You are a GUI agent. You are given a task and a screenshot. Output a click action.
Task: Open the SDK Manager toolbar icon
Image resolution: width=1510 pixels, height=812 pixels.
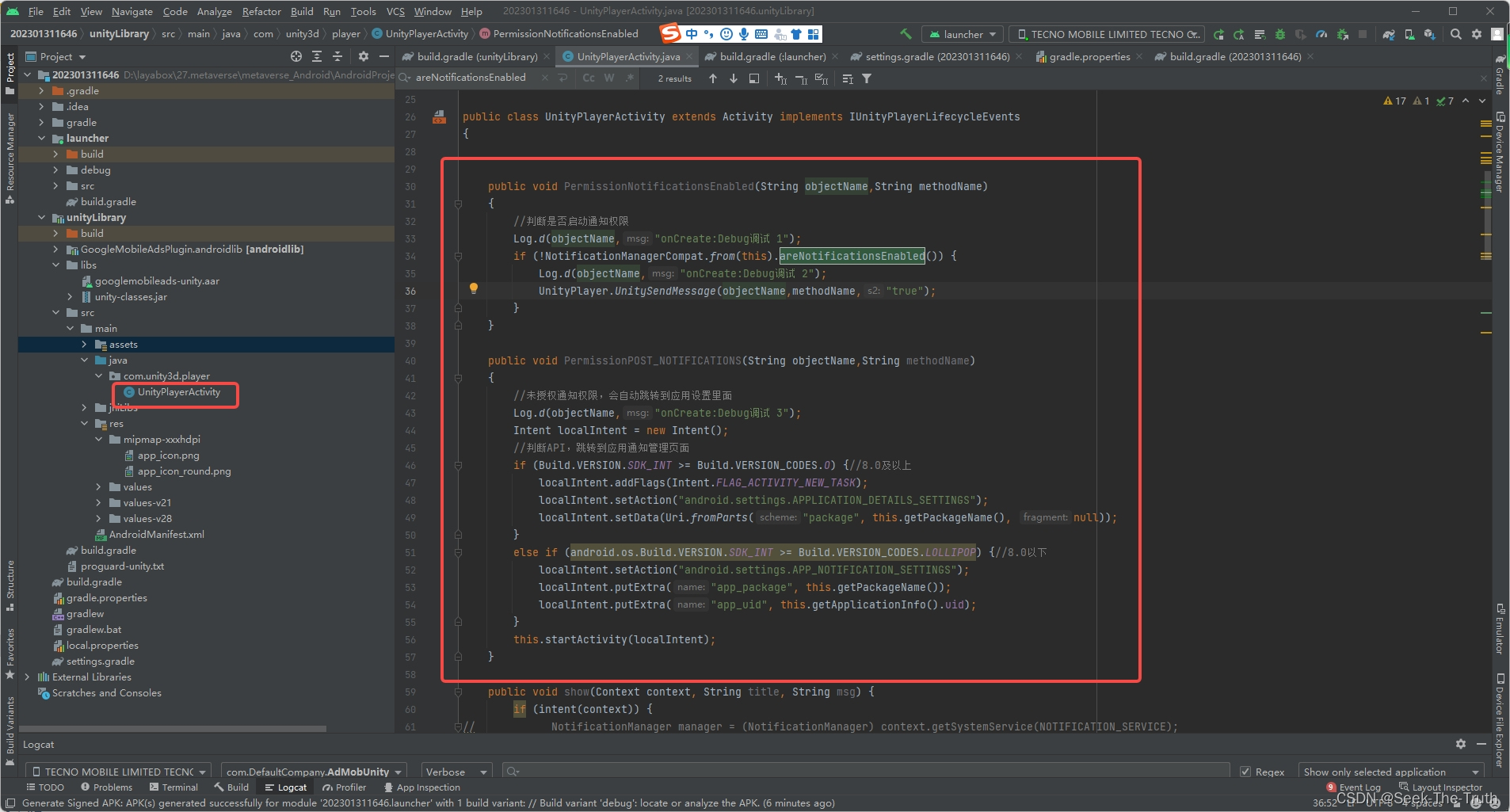pos(1430,34)
